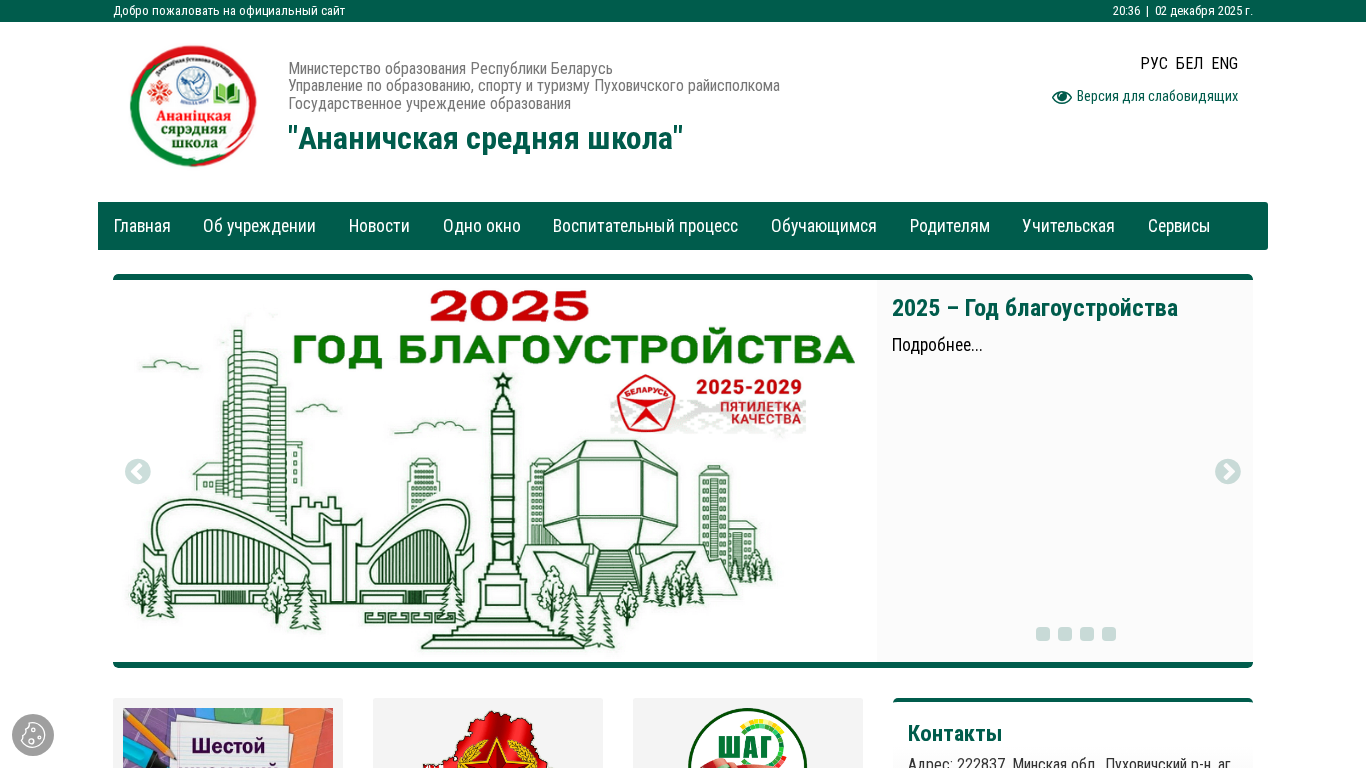1366x768 pixels.
Task: Select the fourth slide indicator dot
Action: click(x=1109, y=634)
